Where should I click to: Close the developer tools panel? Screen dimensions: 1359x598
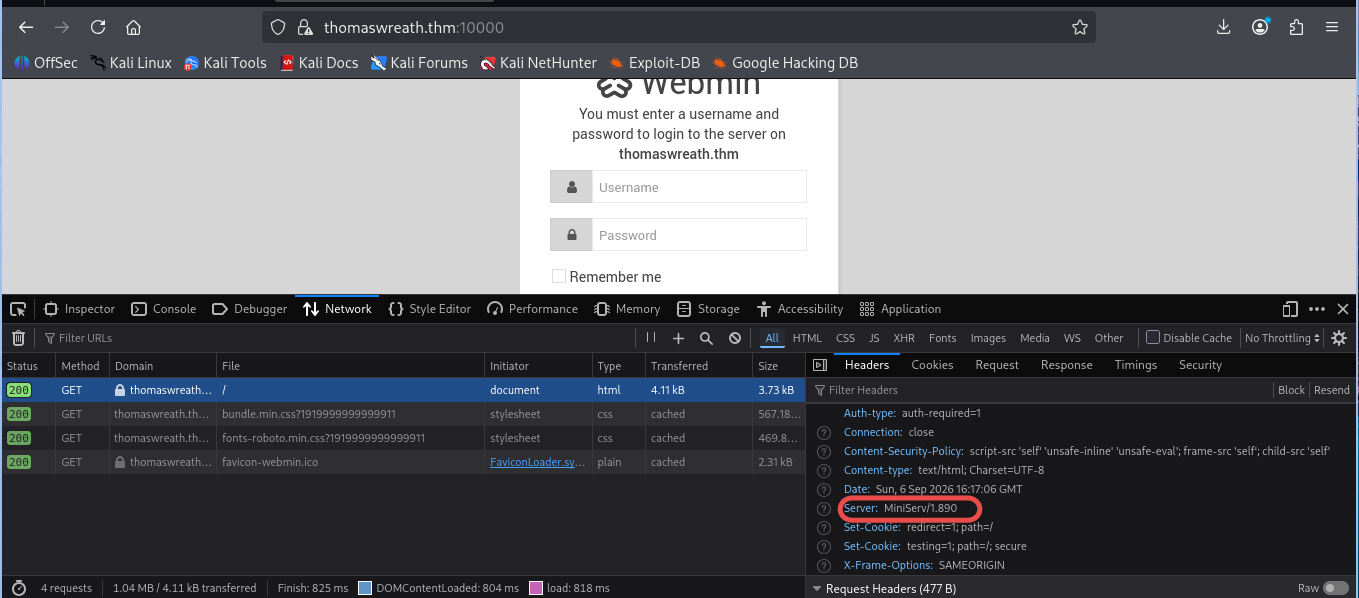click(1342, 309)
